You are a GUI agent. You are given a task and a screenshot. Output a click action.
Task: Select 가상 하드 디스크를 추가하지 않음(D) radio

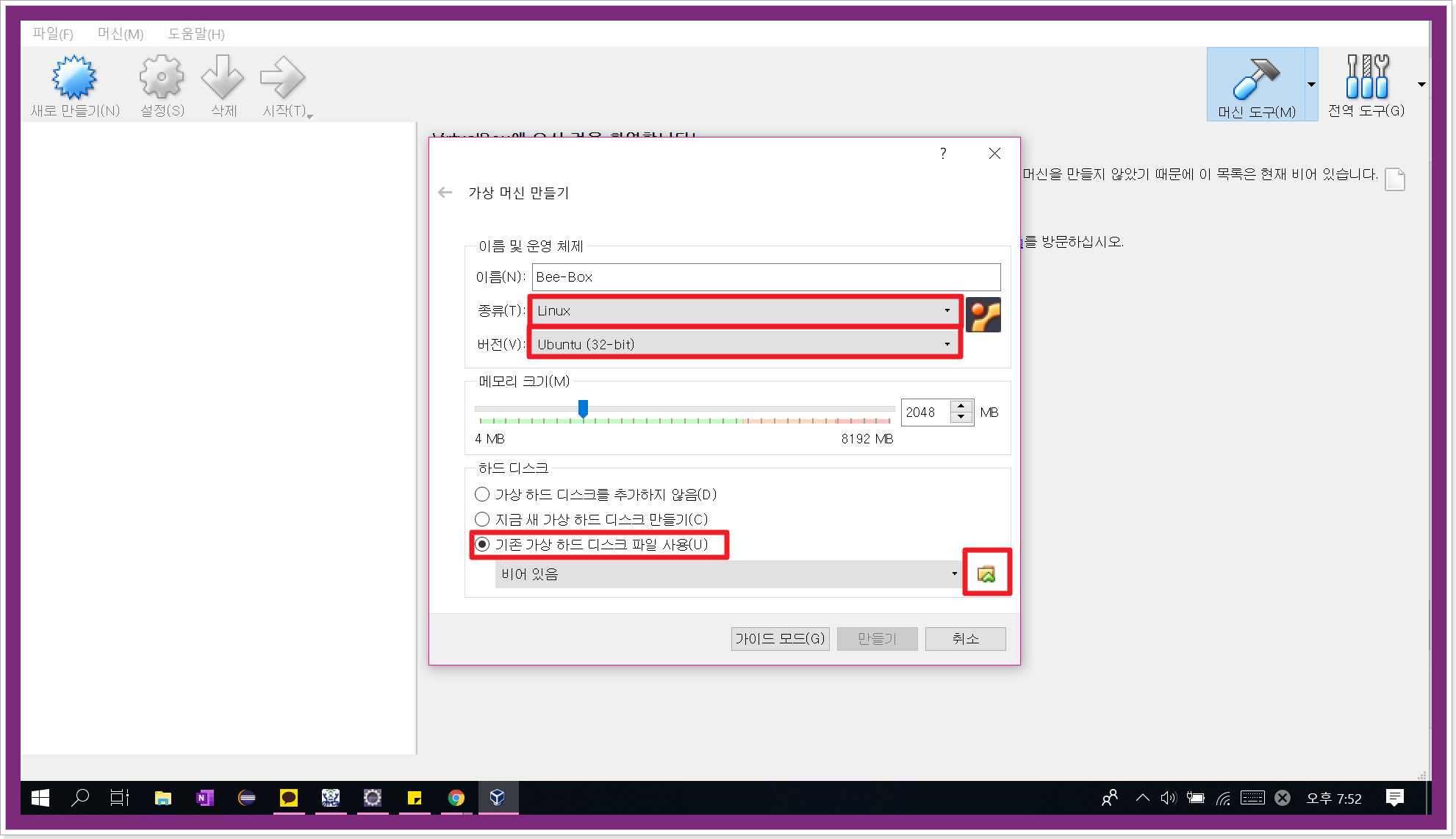coord(482,494)
